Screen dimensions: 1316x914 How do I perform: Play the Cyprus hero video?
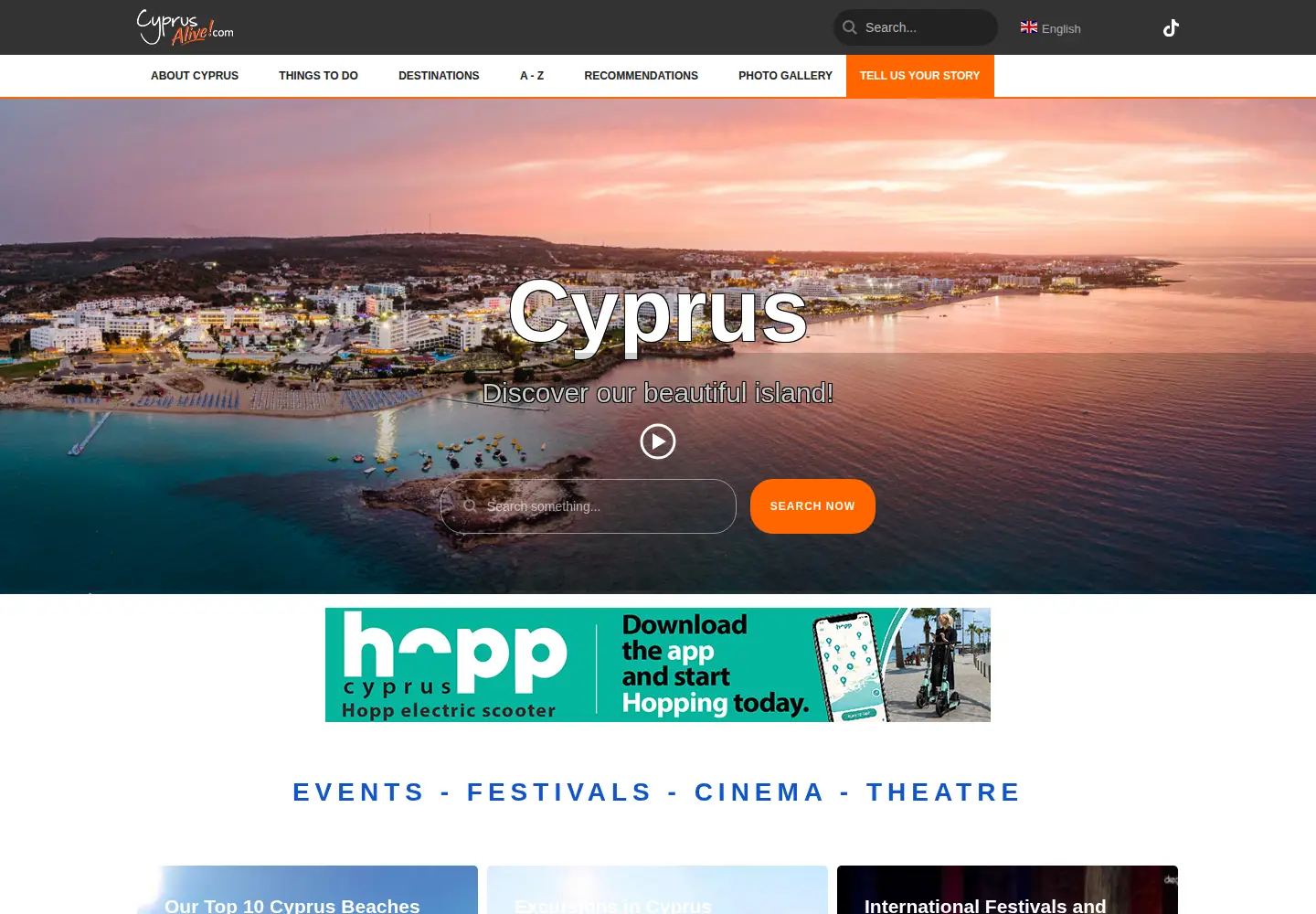point(658,441)
